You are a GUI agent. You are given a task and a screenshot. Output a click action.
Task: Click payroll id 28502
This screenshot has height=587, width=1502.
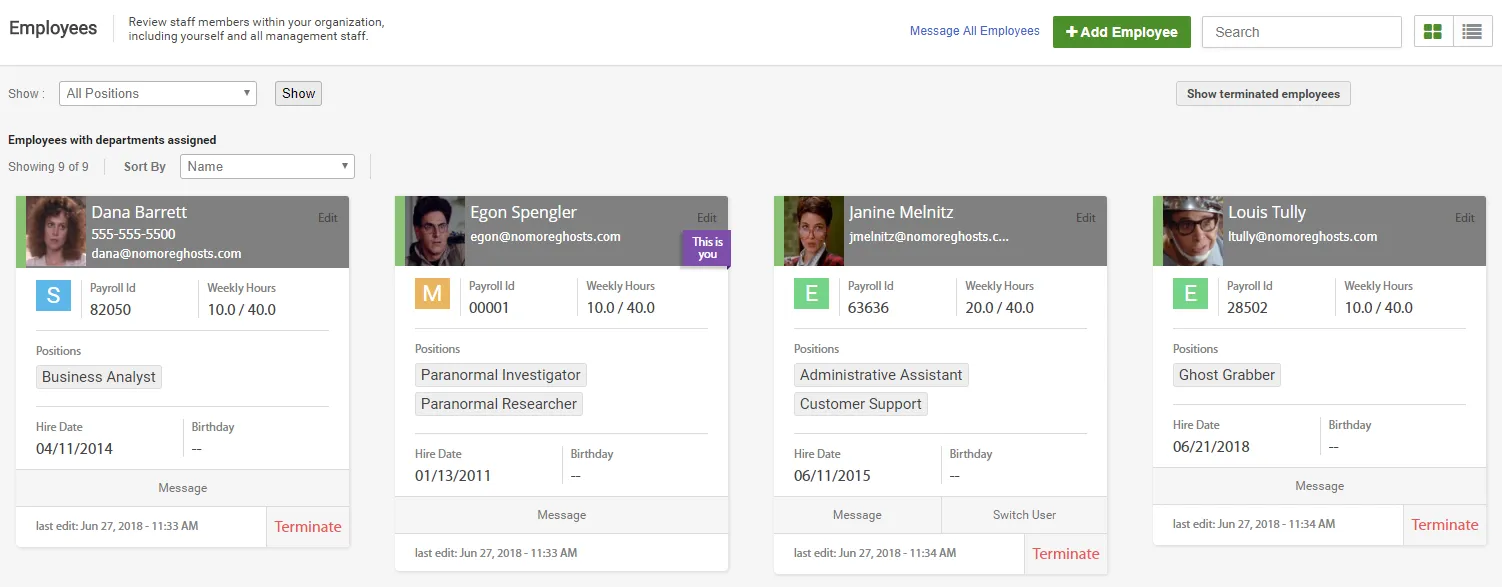click(1247, 308)
